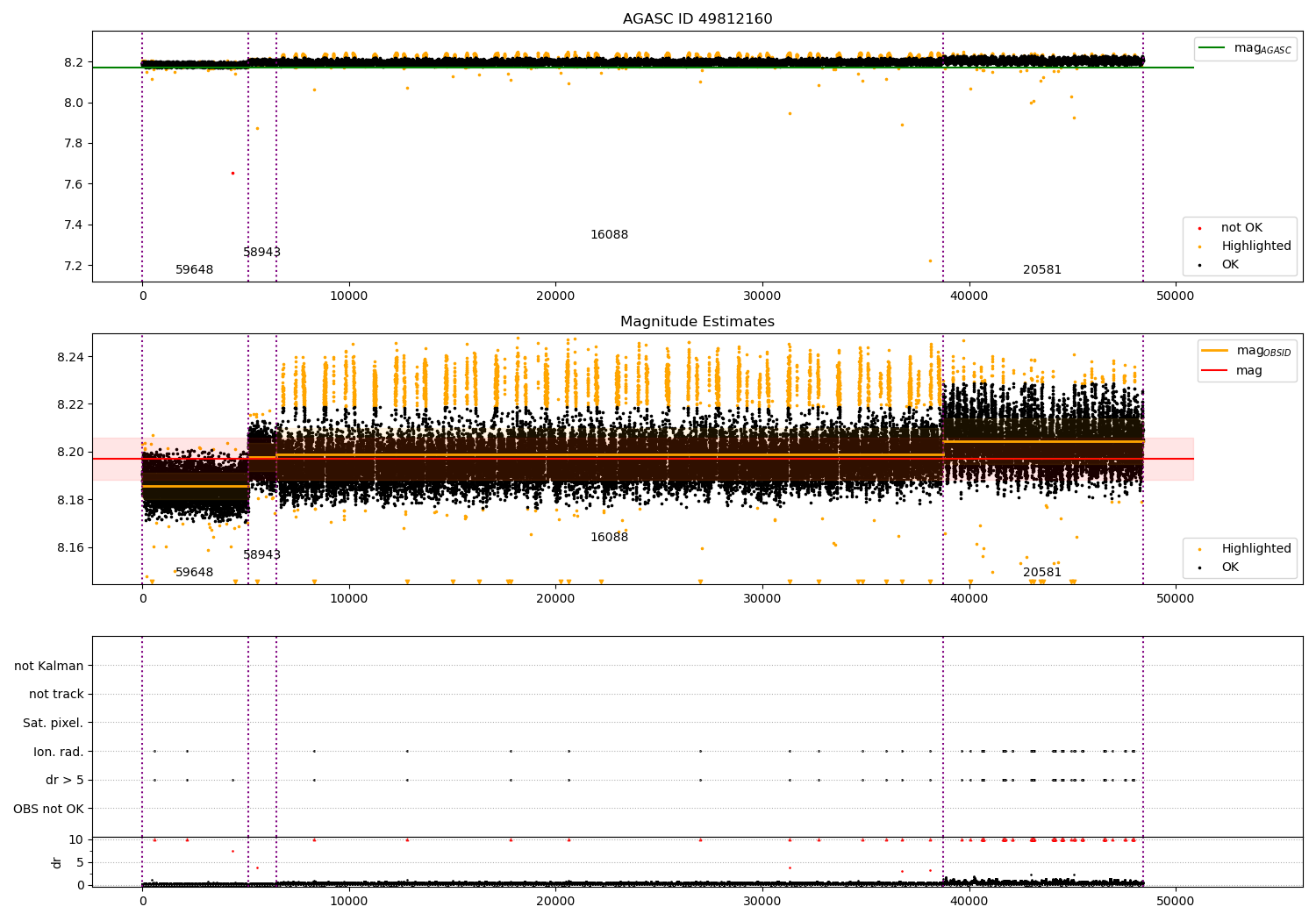This screenshot has width=1316, height=921.
Task: Click the 5 tick label on the dr axis
Action: coord(81,862)
